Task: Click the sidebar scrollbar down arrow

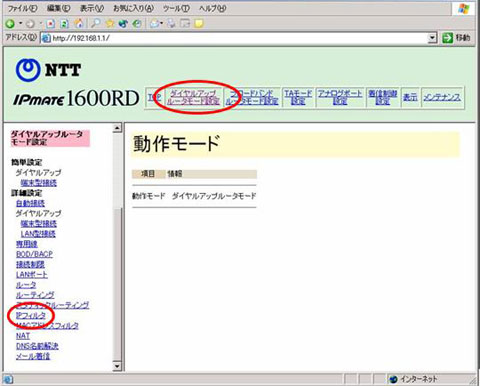Action: click(x=117, y=366)
